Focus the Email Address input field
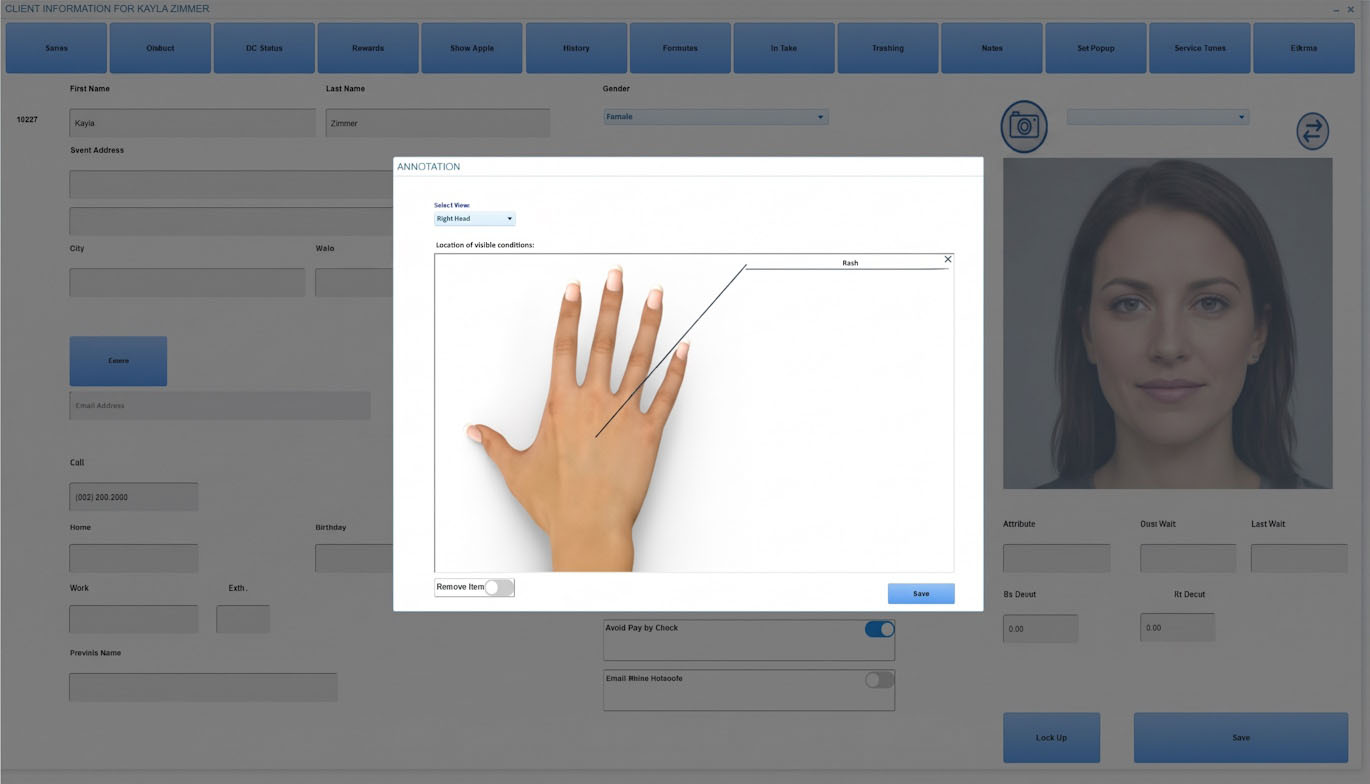 (220, 406)
